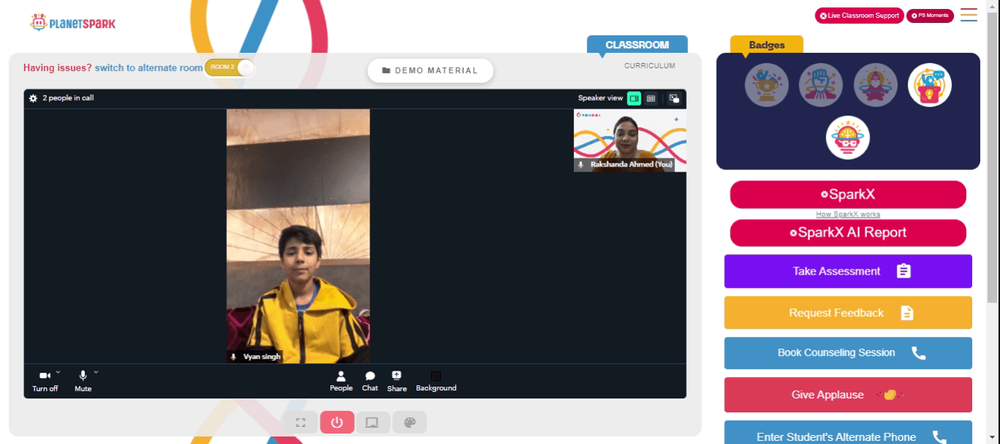
Task: Switch to grid view layout icon
Action: tap(651, 98)
